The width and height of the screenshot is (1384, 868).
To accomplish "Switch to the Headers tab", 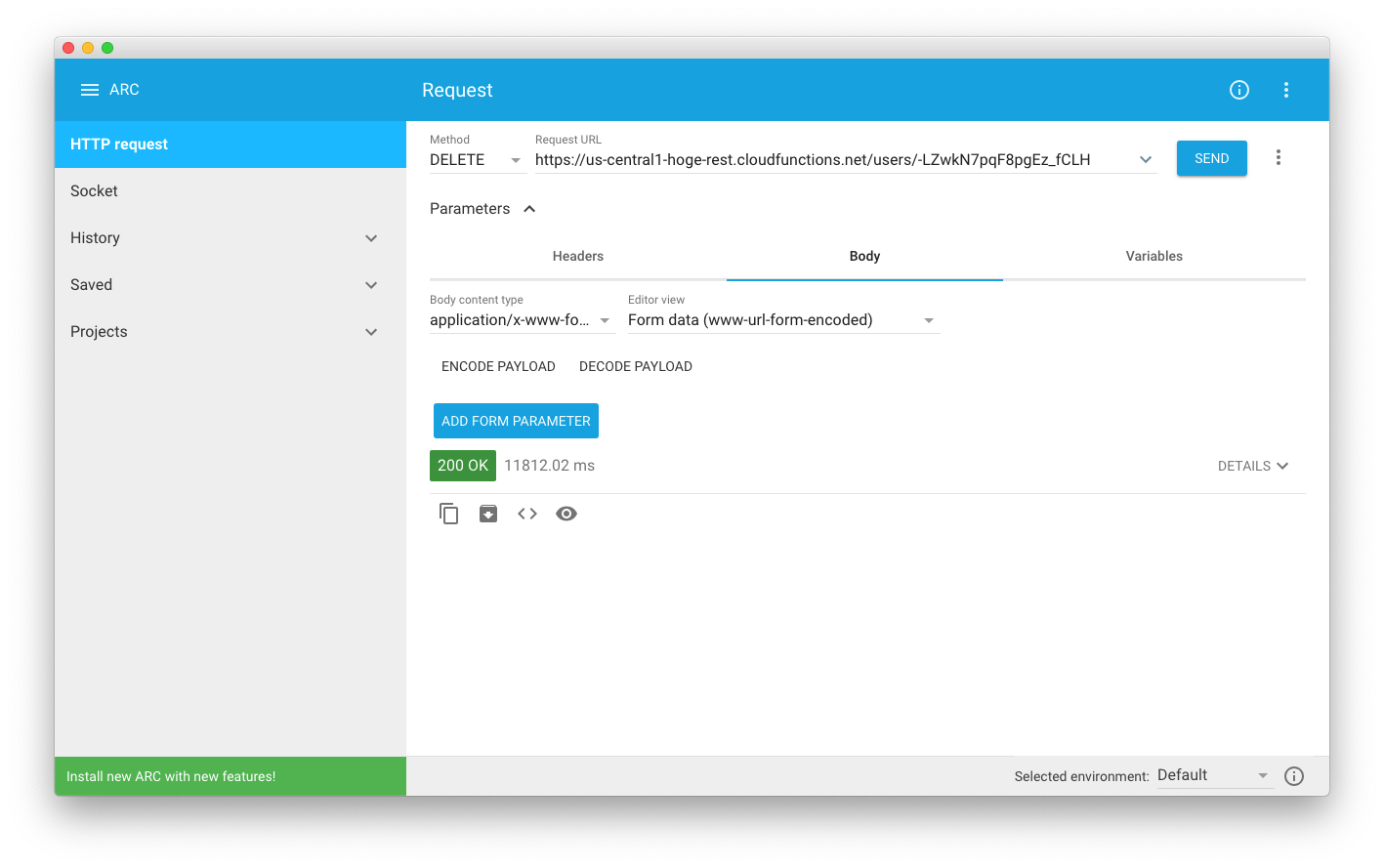I will (578, 257).
